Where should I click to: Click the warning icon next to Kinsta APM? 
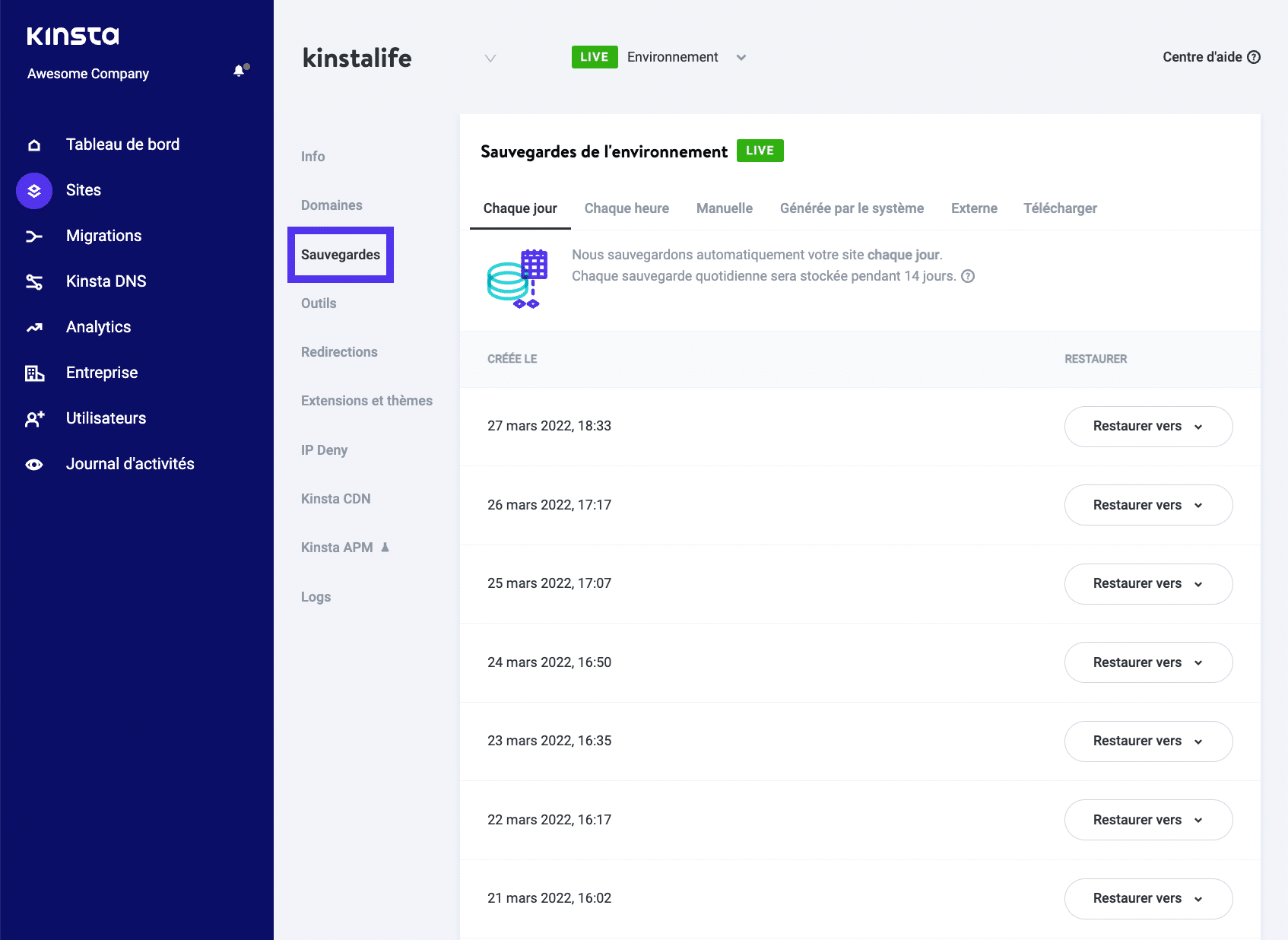pyautogui.click(x=385, y=547)
